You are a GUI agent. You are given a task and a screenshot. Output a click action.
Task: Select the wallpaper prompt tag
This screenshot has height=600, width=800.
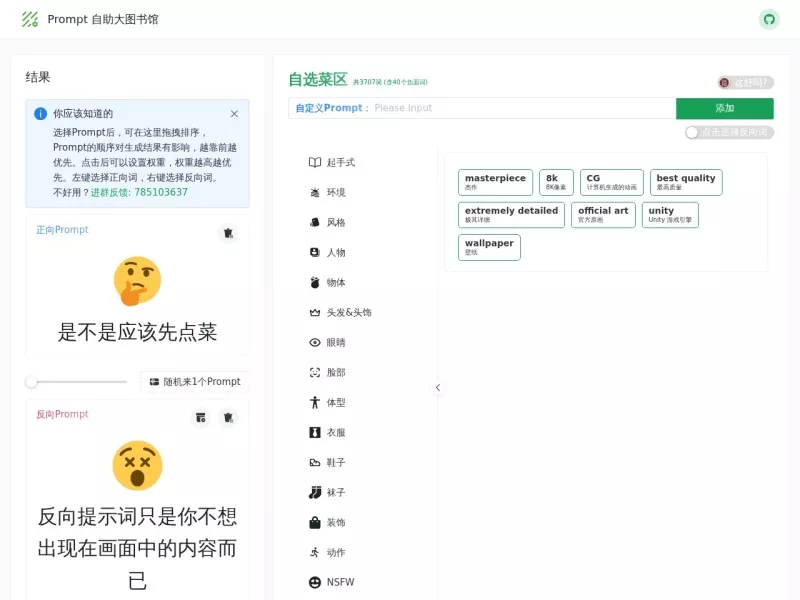[x=489, y=247]
